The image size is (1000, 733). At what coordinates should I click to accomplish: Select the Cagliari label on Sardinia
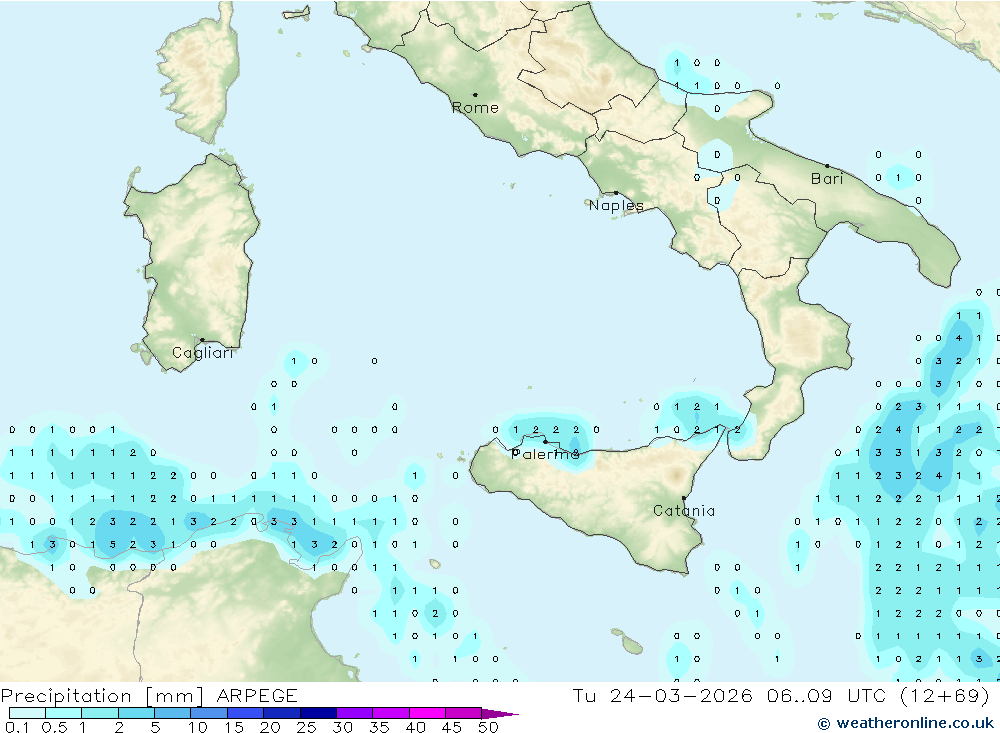coord(203,353)
